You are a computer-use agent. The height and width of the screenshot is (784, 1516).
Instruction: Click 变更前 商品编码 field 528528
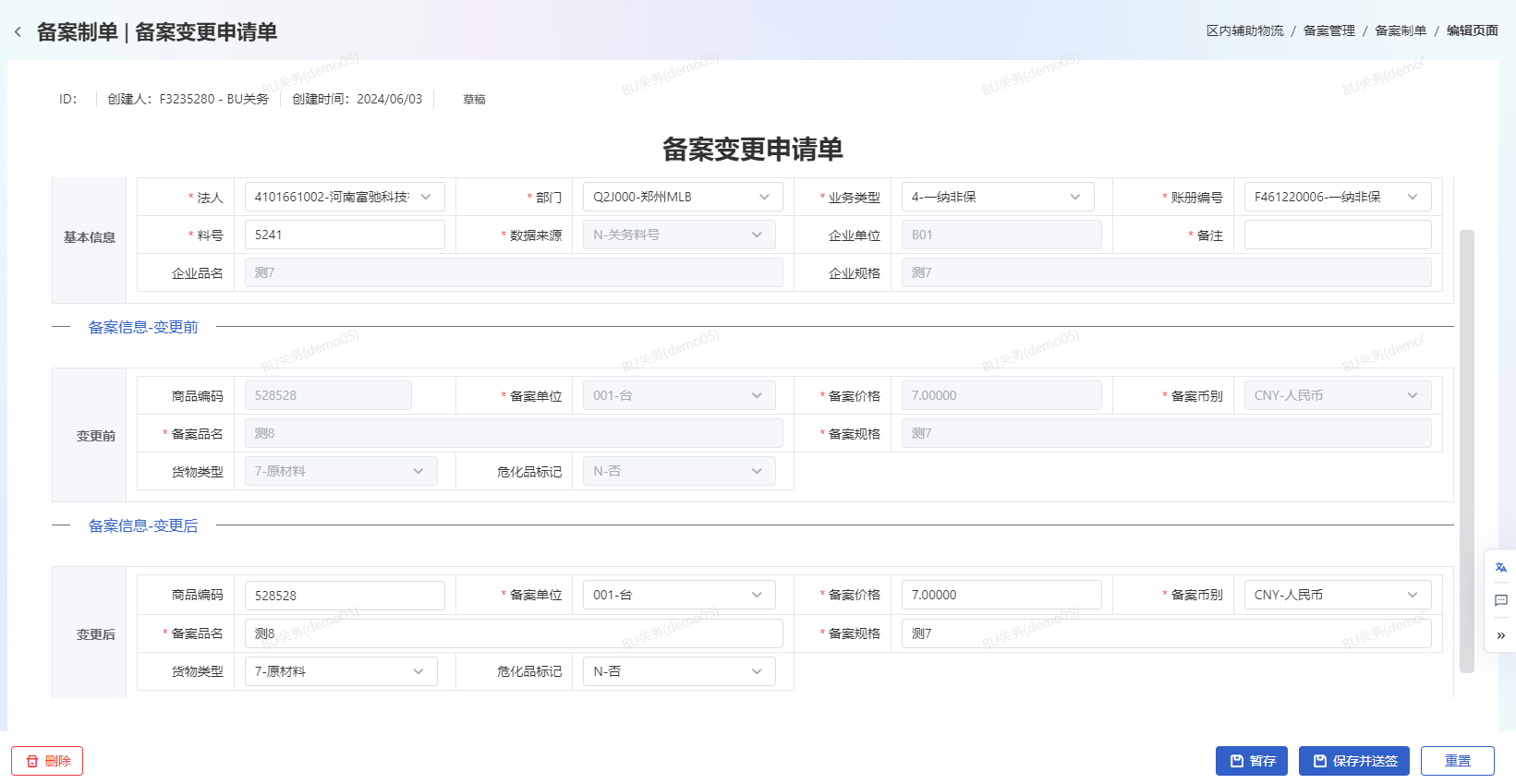tap(328, 395)
